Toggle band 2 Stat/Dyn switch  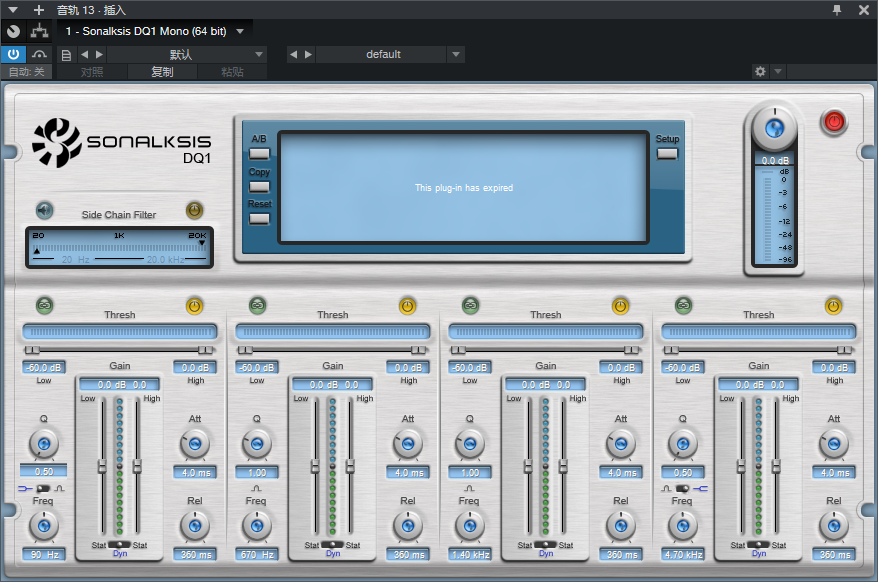coord(333,544)
